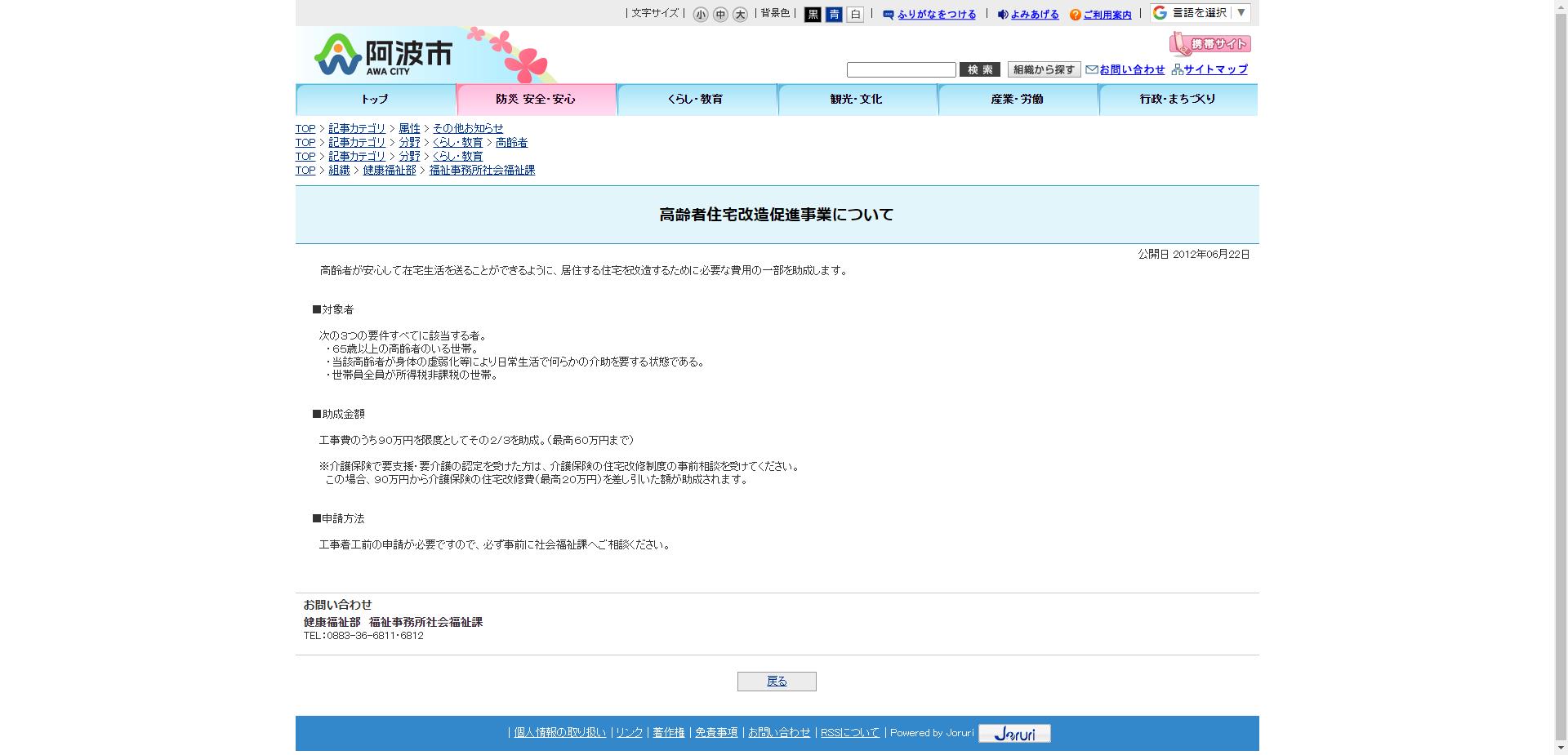Click the Joruri logo in the footer
The image size is (1568, 755).
pyautogui.click(x=1013, y=733)
